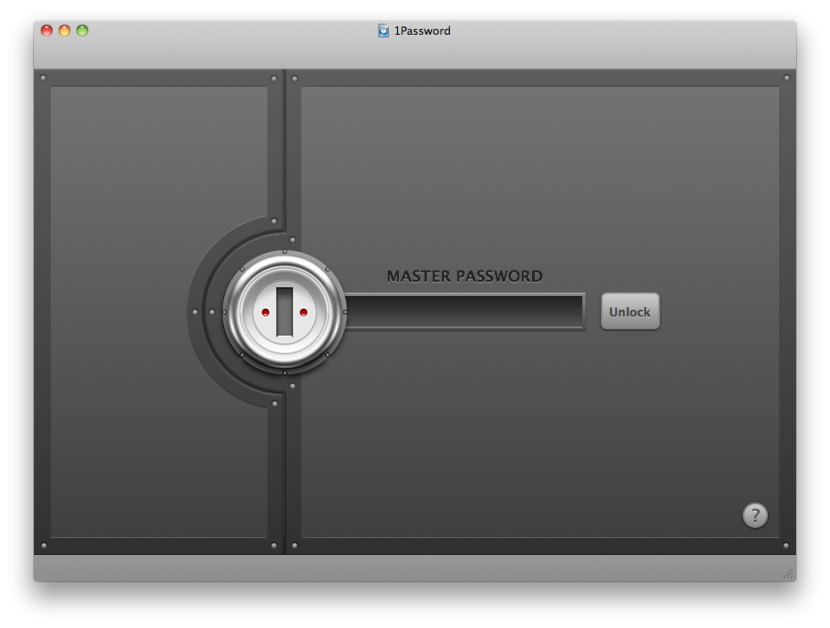Click the 1Password window title text
The height and width of the screenshot is (628, 830).
(x=422, y=31)
